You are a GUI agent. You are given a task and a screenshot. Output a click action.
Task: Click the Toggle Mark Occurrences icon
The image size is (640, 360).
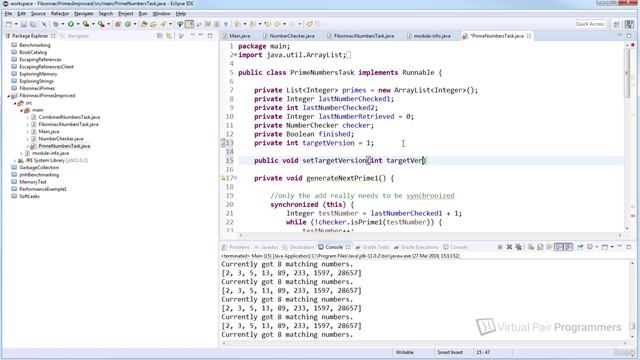click(190, 24)
